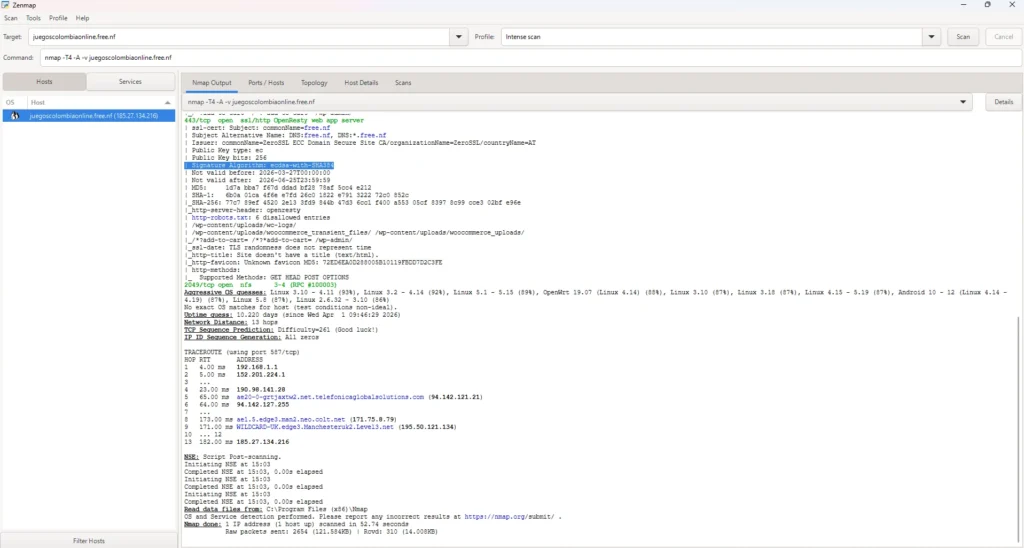Click the TRACEROUTE header line

(242, 352)
